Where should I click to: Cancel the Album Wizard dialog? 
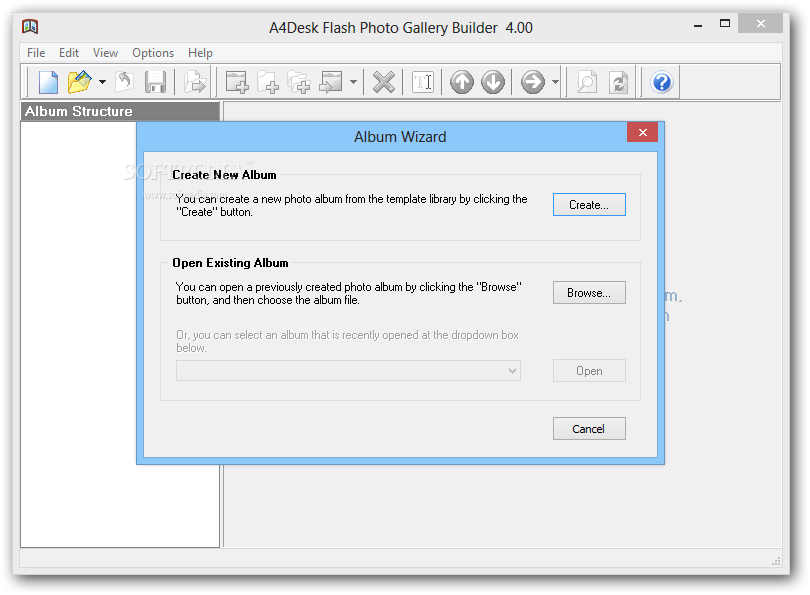pos(589,429)
